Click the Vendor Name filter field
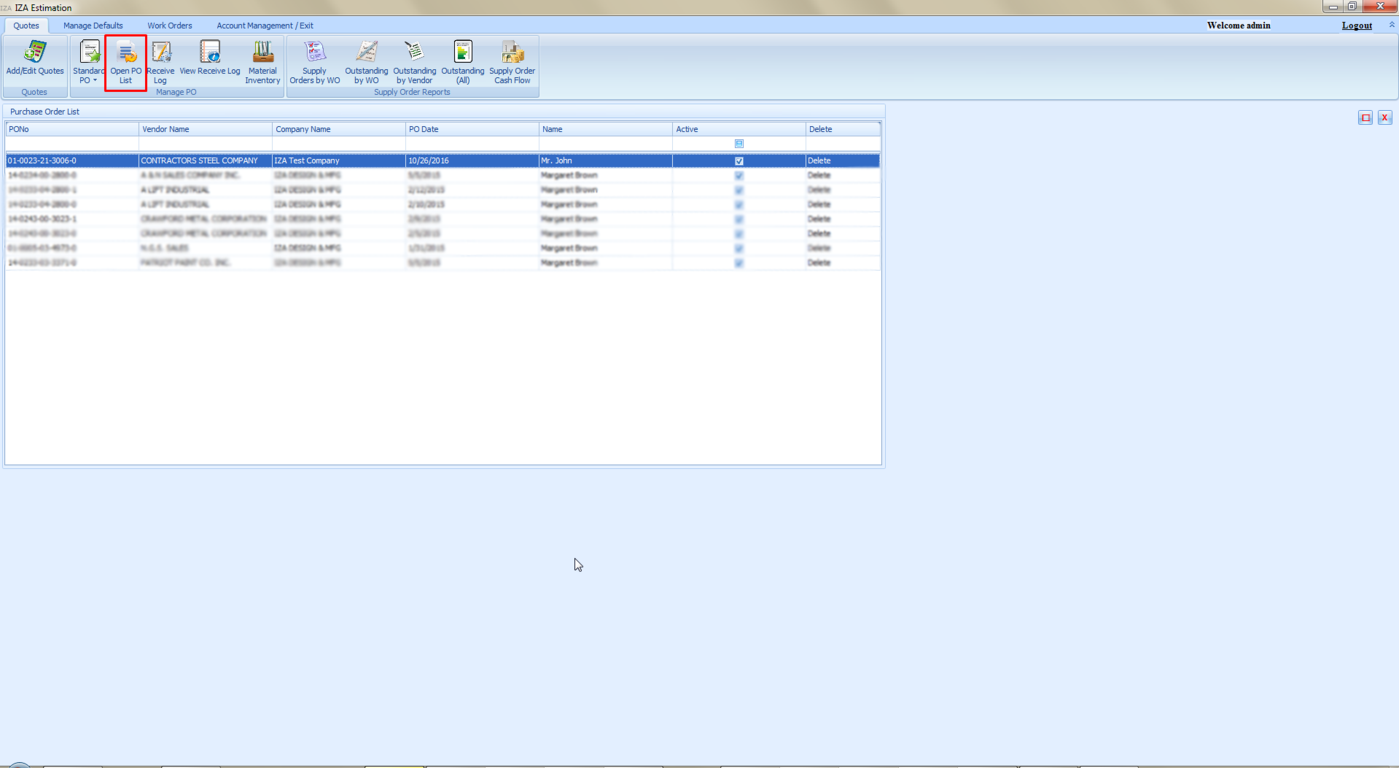 coord(205,144)
